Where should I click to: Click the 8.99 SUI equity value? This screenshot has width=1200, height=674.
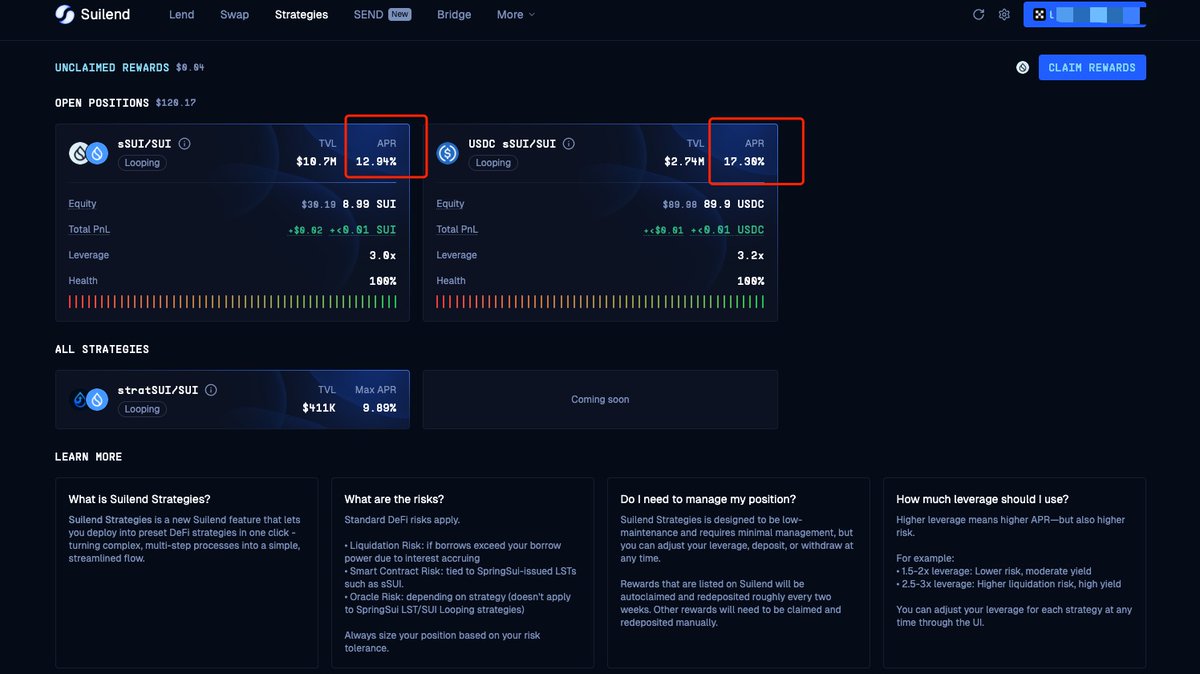[369, 204]
